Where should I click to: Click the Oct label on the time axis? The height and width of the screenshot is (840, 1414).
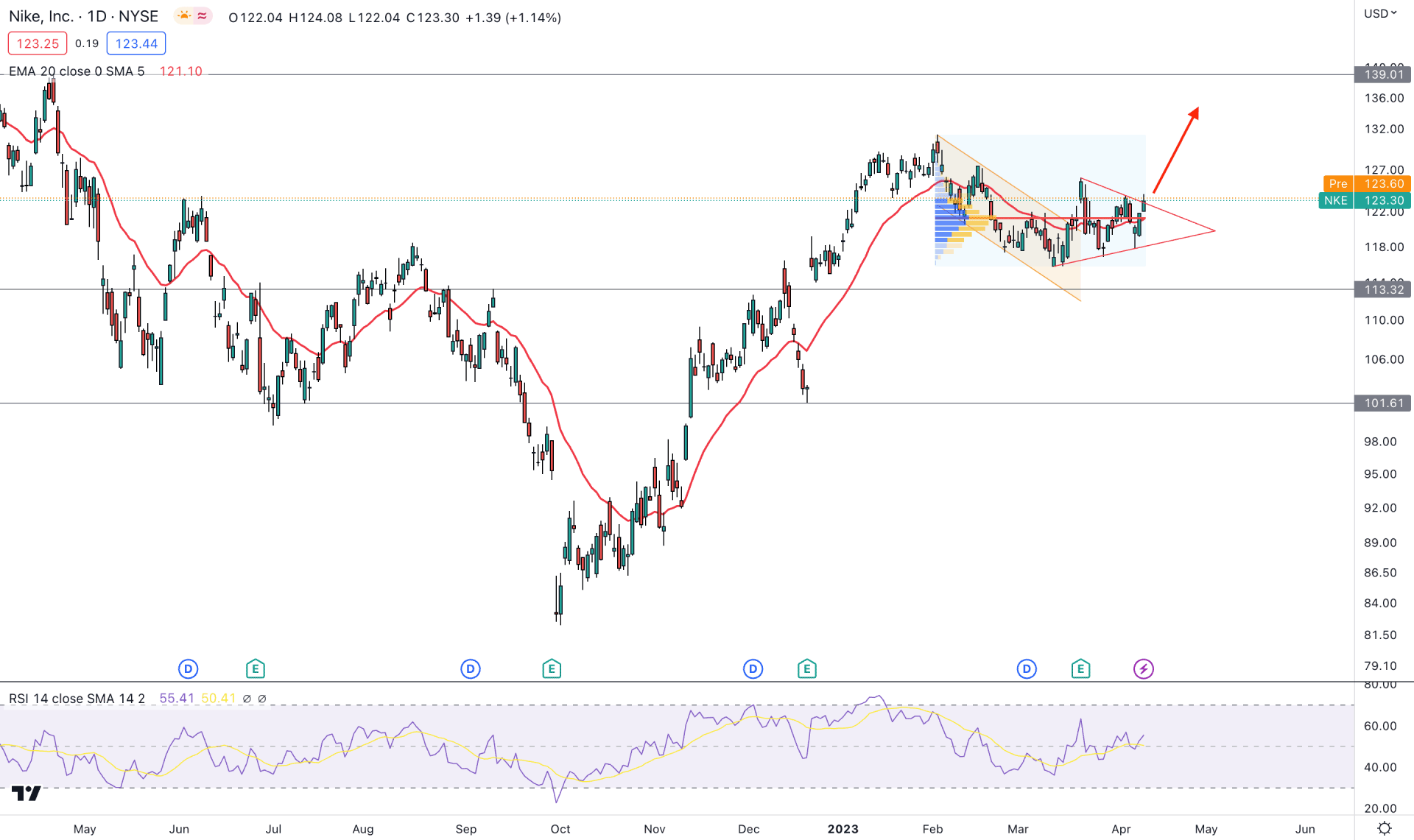560,829
